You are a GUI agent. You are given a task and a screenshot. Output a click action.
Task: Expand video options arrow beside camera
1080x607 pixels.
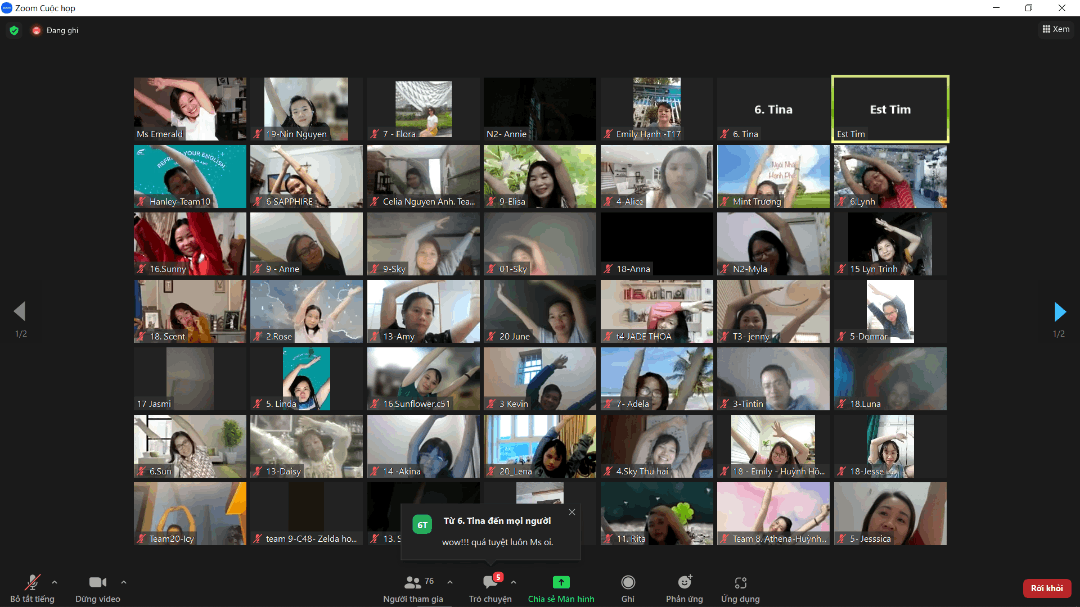tap(124, 582)
